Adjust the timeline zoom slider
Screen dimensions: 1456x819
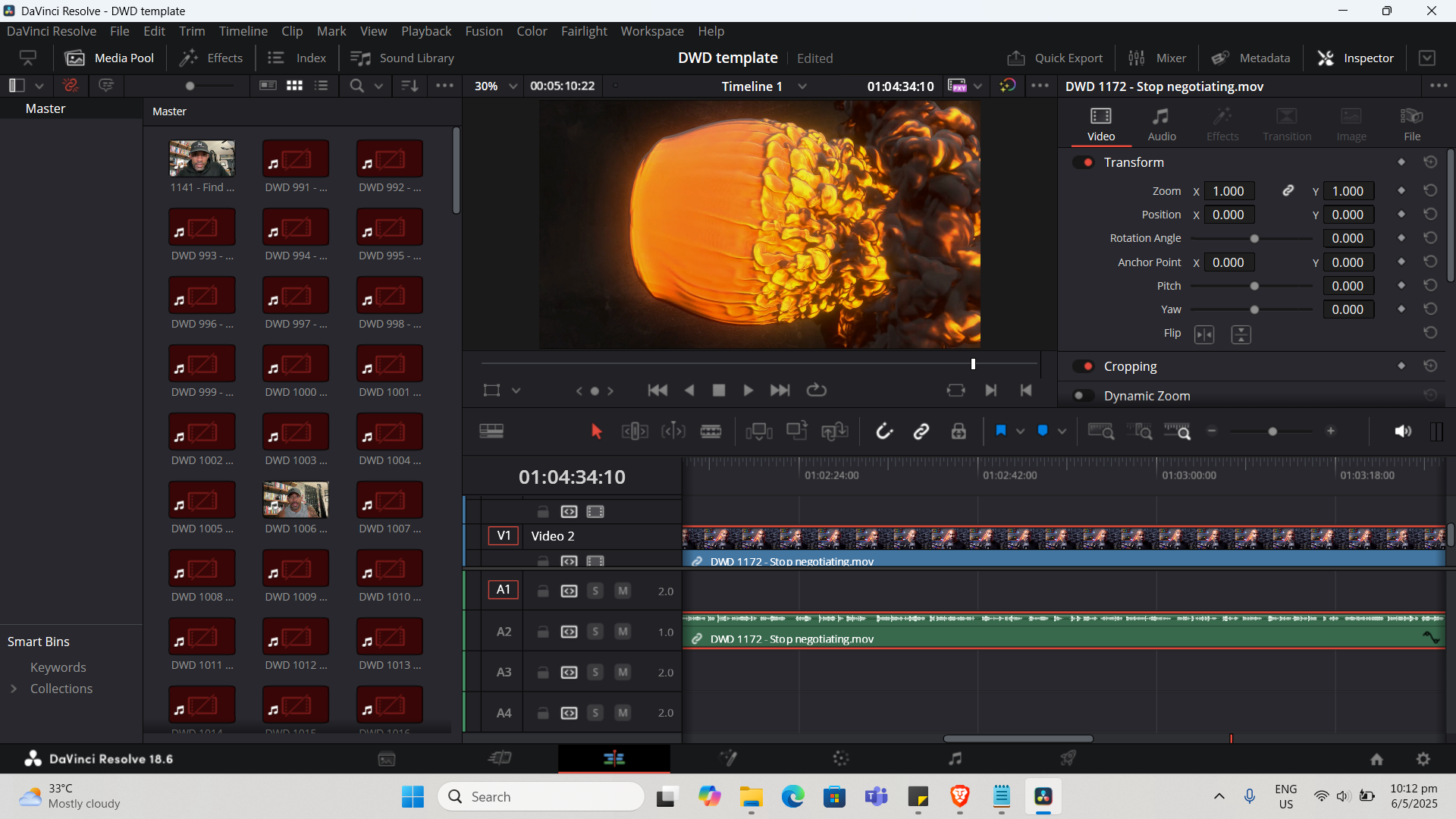coord(1272,431)
